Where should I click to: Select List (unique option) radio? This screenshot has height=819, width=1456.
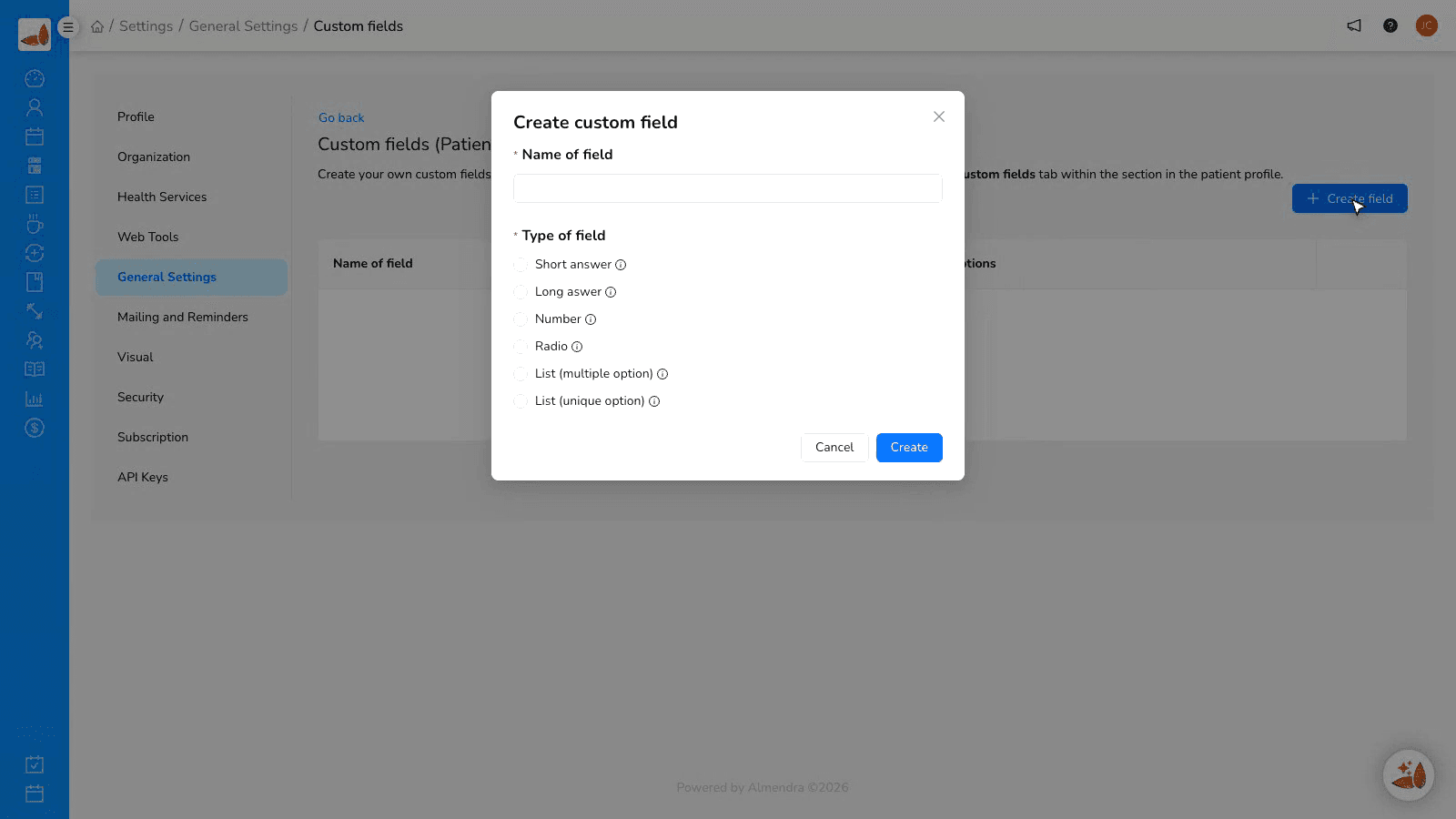[521, 401]
